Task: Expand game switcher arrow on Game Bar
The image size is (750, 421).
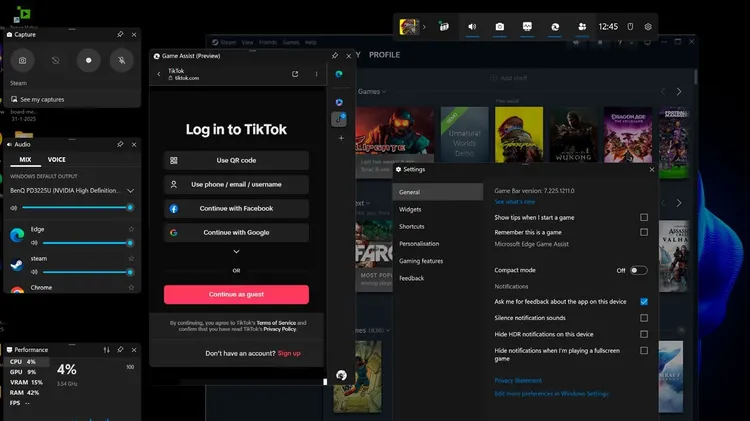Action: (x=424, y=27)
